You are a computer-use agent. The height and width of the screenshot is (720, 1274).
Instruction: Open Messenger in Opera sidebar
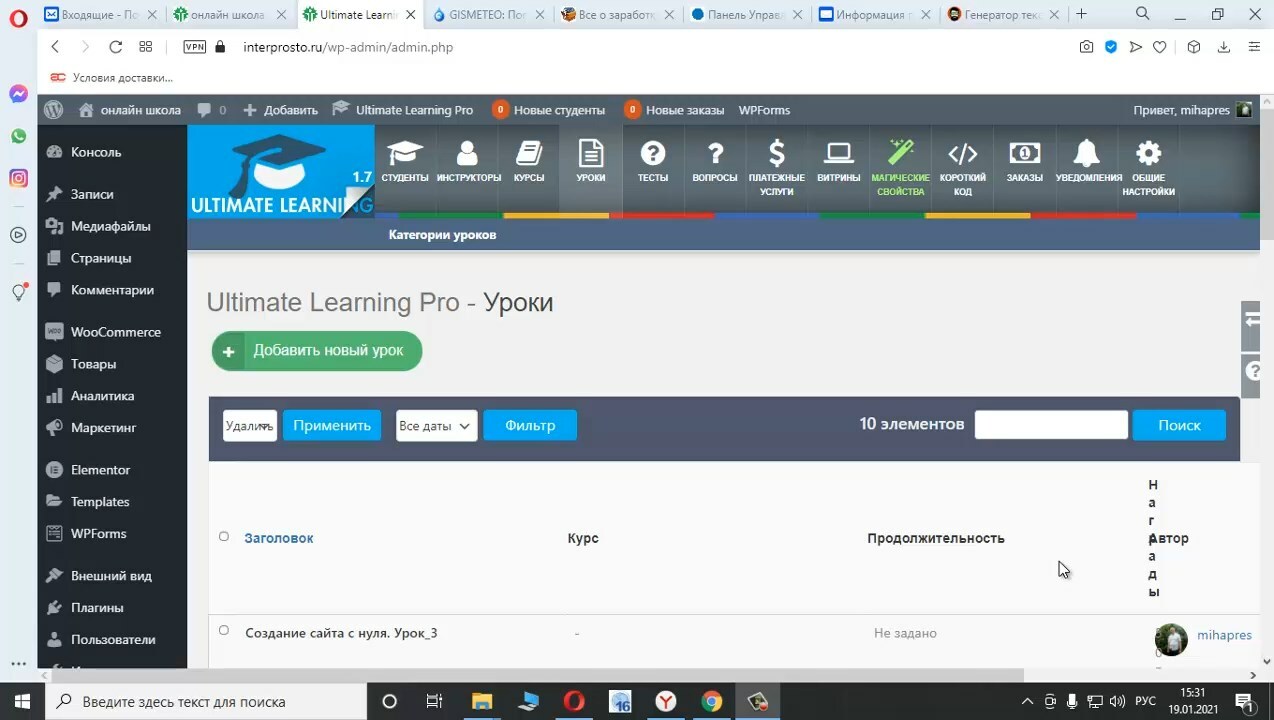pos(18,94)
